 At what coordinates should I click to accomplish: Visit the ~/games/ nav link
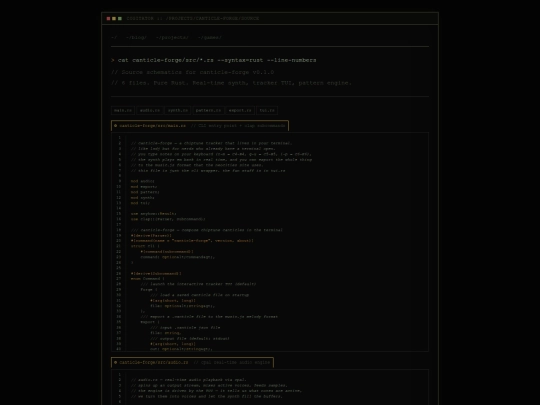coord(210,37)
